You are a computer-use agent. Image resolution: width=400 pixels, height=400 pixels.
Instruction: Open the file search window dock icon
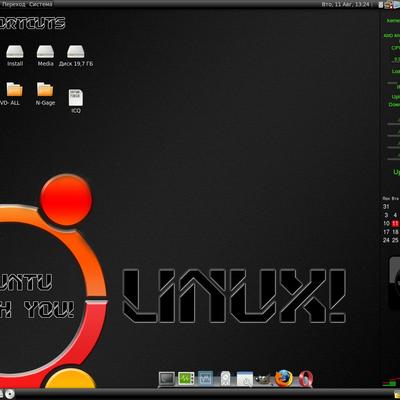(x=245, y=379)
